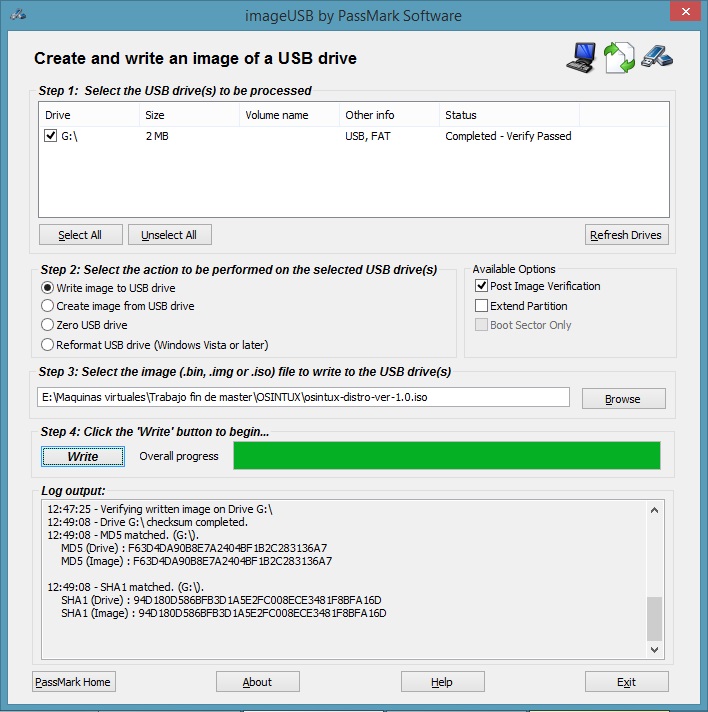Click the USB drive icon in header
This screenshot has width=708, height=712.
pyautogui.click(x=657, y=57)
